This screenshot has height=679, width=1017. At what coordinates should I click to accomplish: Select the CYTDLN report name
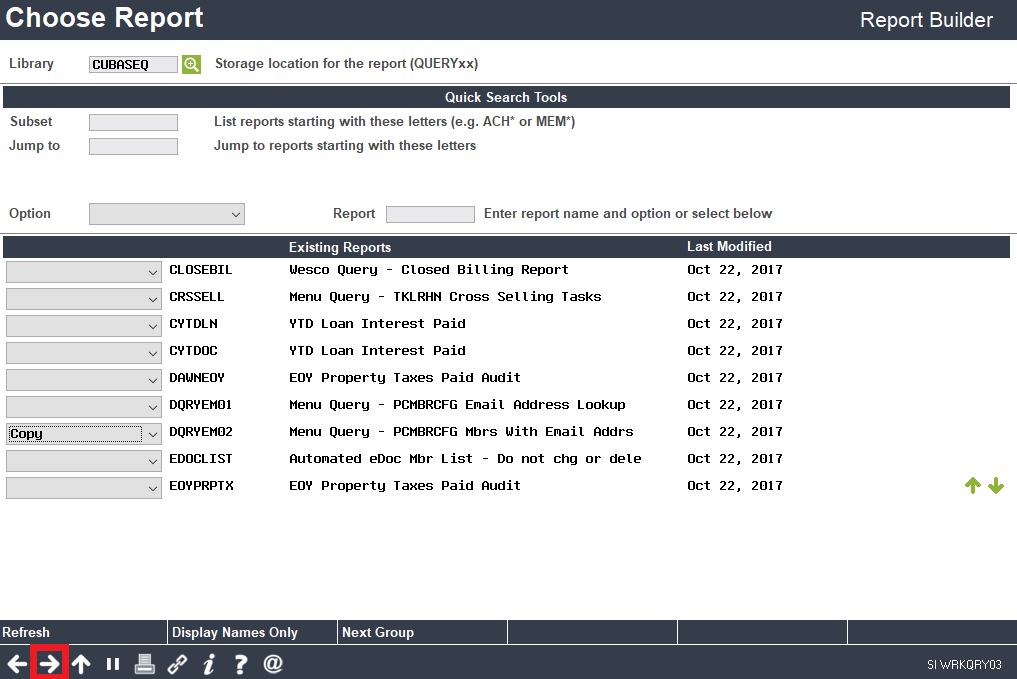pyautogui.click(x=193, y=324)
